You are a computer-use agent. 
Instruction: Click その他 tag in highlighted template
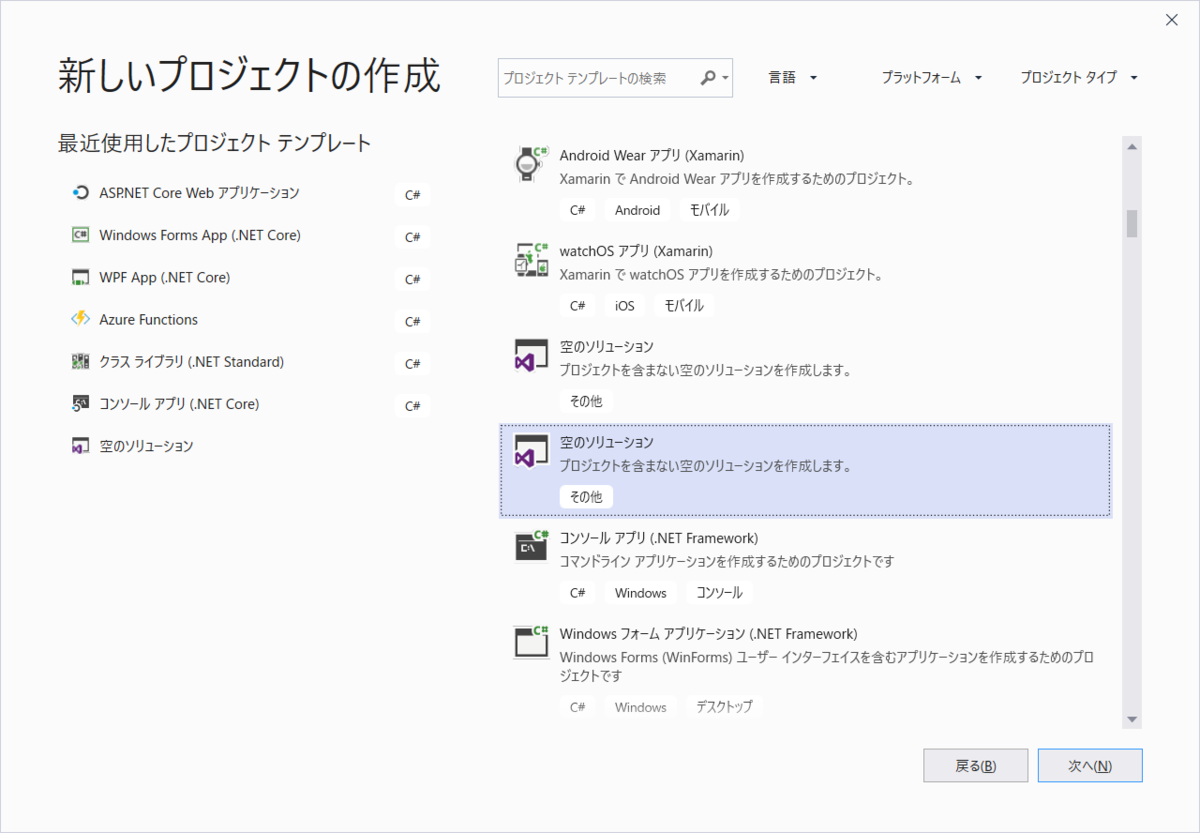tap(586, 497)
